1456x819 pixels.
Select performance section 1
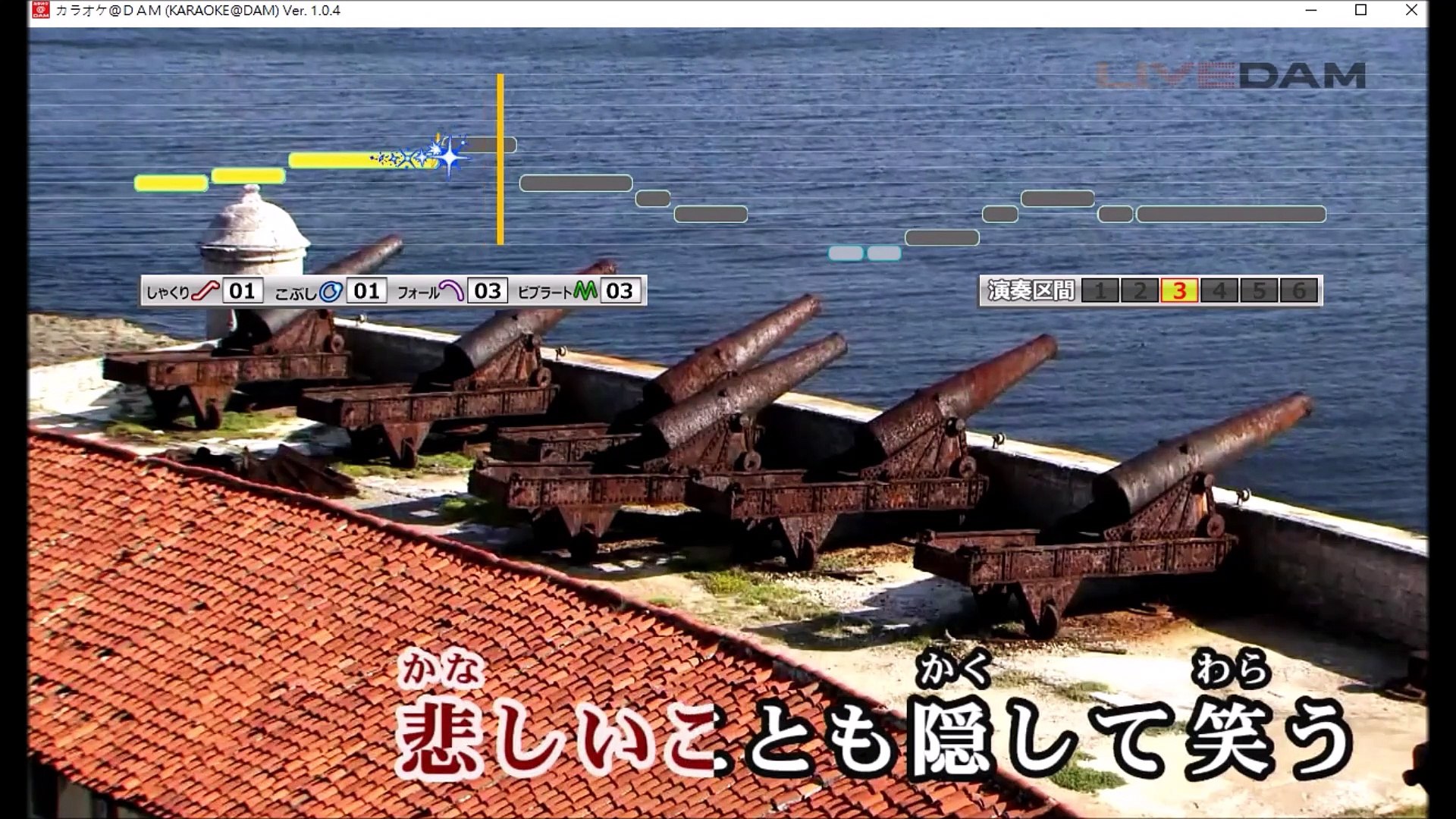point(1100,291)
